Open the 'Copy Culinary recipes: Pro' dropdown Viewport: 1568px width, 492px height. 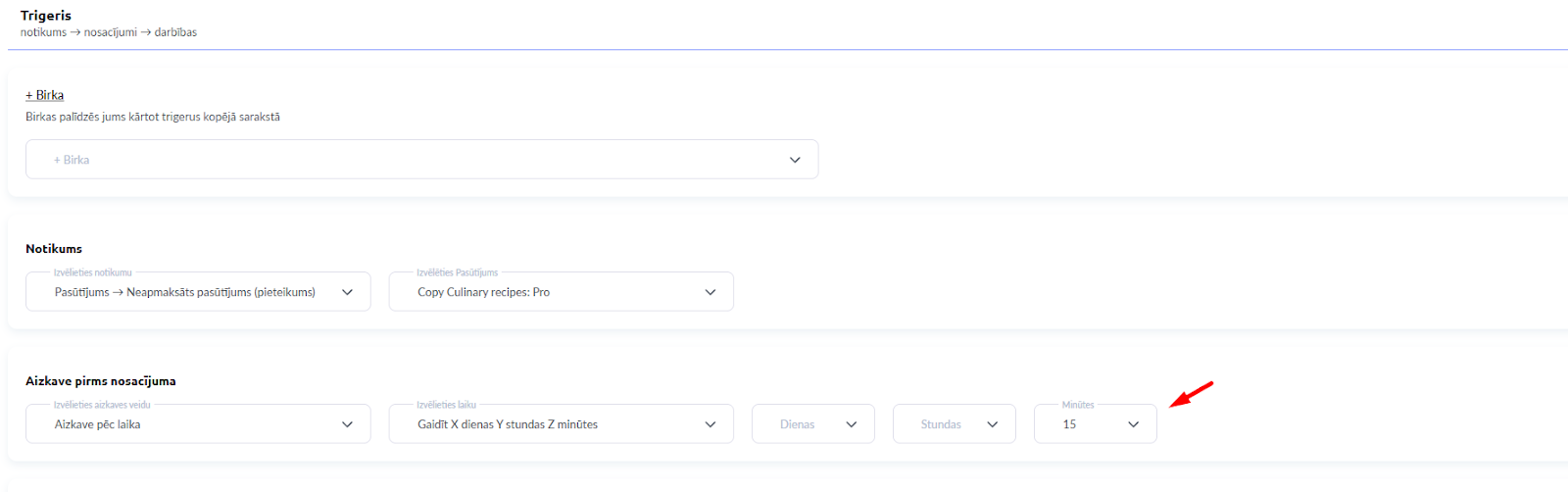(x=549, y=292)
